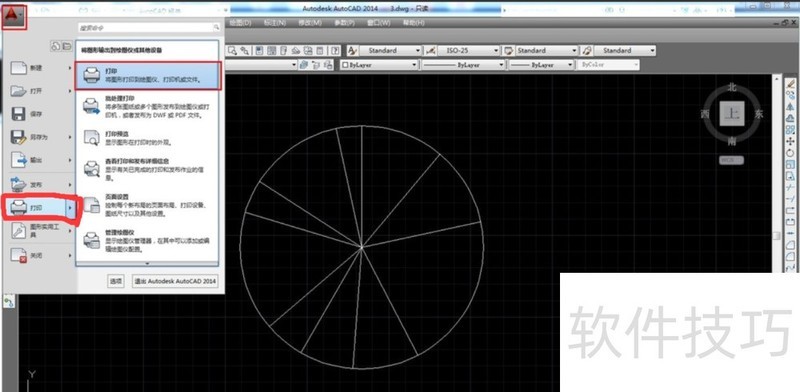This screenshot has height=392, width=800.
Task: Open 打印预览 plot preview entry
Action: click(x=148, y=138)
